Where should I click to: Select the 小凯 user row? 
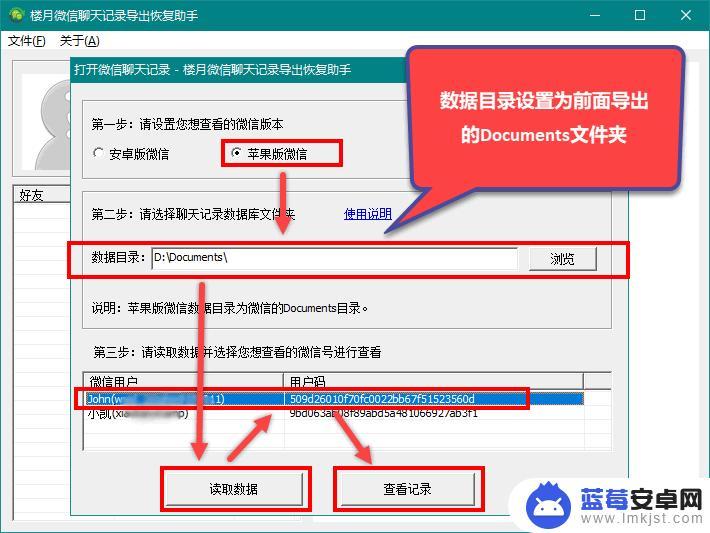tap(333, 413)
